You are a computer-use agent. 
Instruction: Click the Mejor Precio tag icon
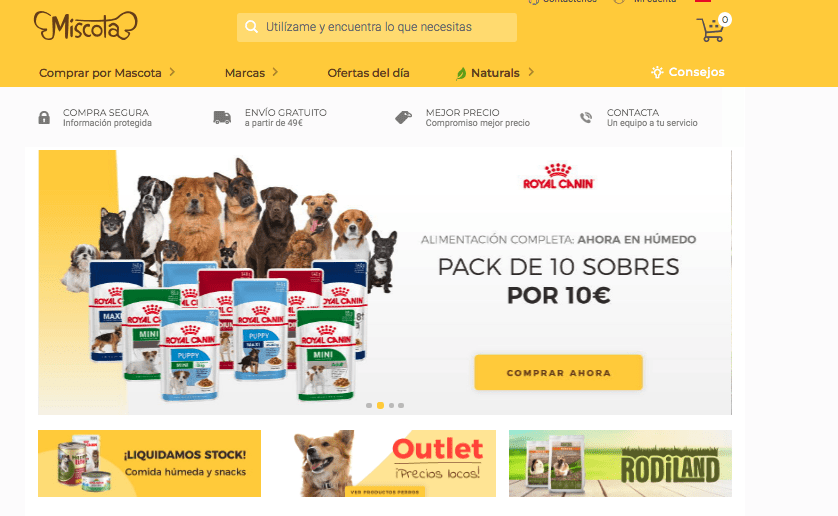(x=404, y=117)
